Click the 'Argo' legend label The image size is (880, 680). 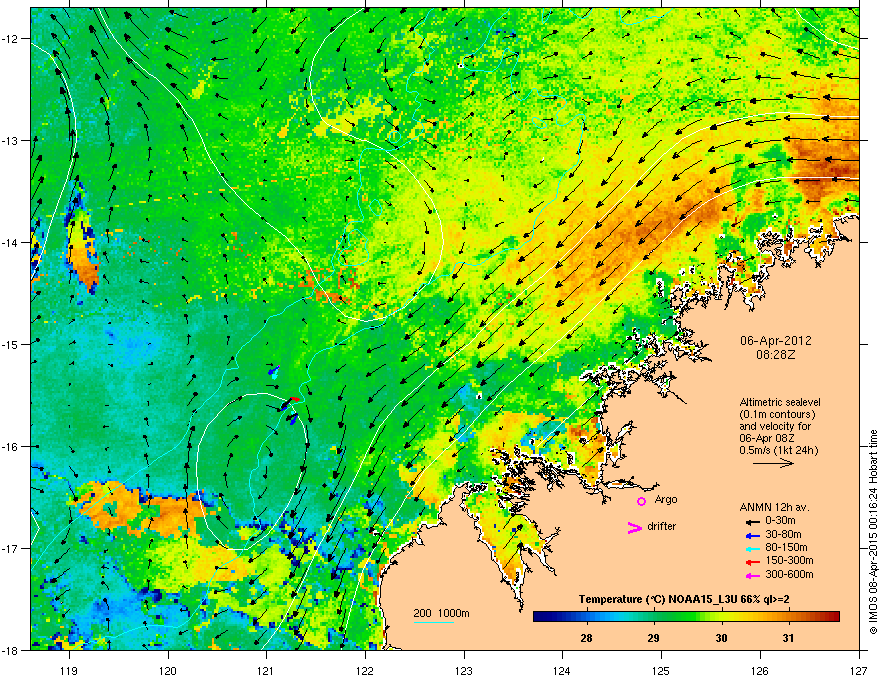666,499
